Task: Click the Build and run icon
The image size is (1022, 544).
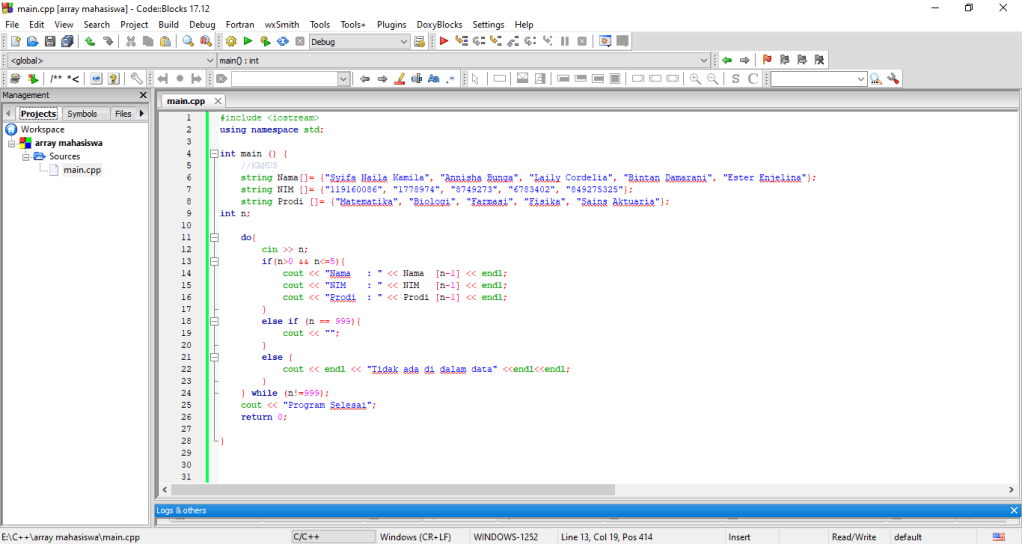Action: (x=265, y=41)
